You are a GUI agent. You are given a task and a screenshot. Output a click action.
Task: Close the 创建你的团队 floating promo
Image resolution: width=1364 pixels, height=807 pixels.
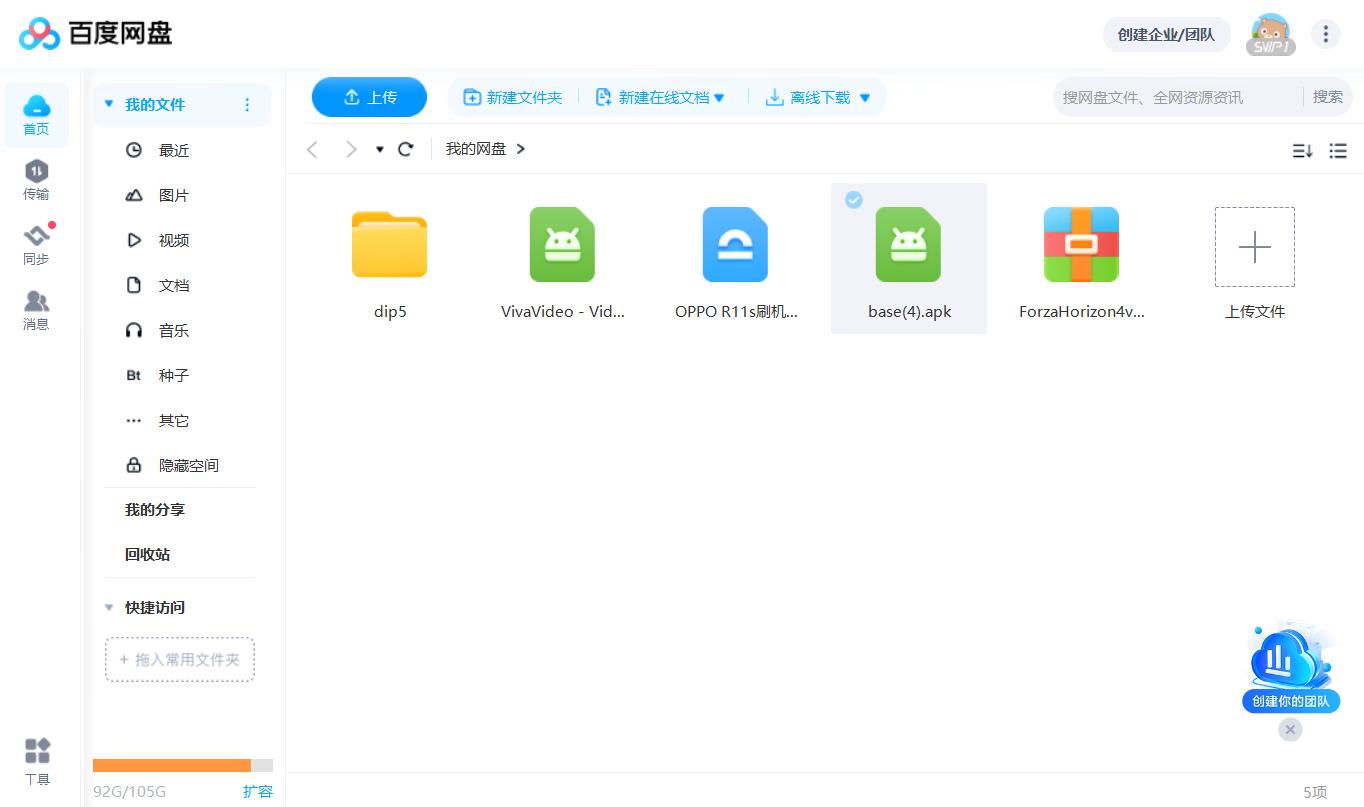coord(1290,730)
